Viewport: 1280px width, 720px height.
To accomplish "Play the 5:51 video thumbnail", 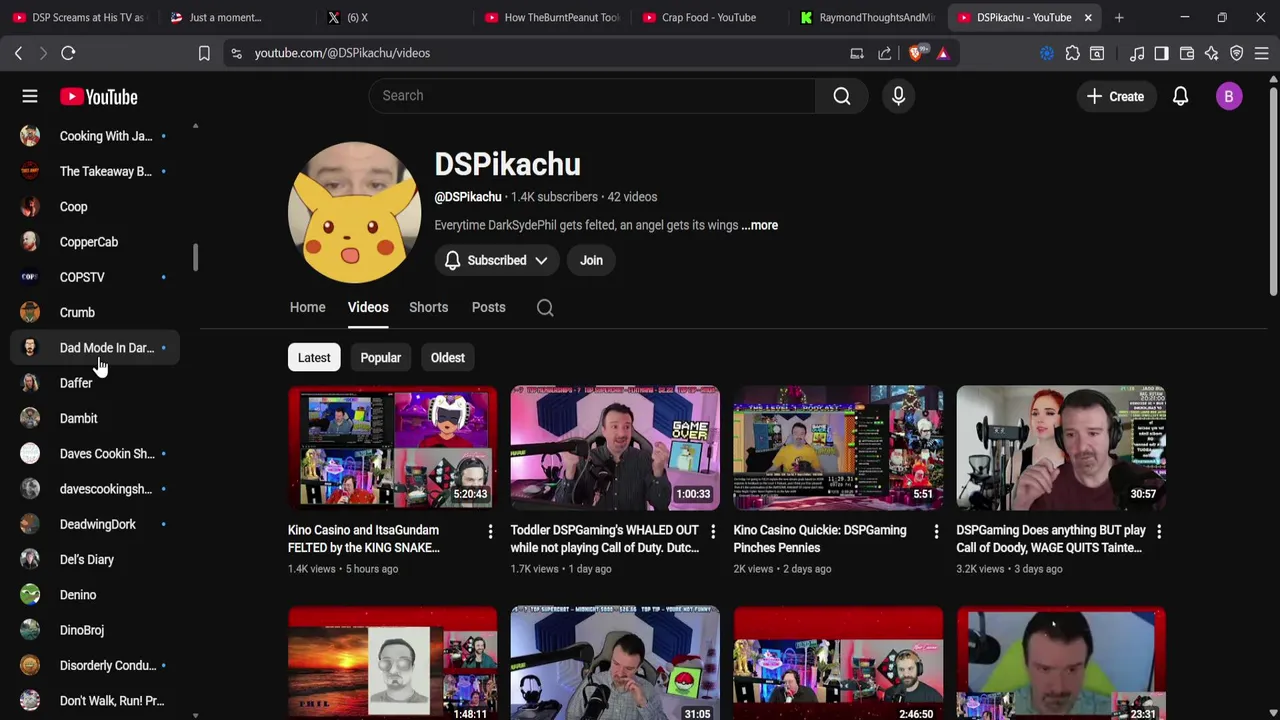I will 838,448.
